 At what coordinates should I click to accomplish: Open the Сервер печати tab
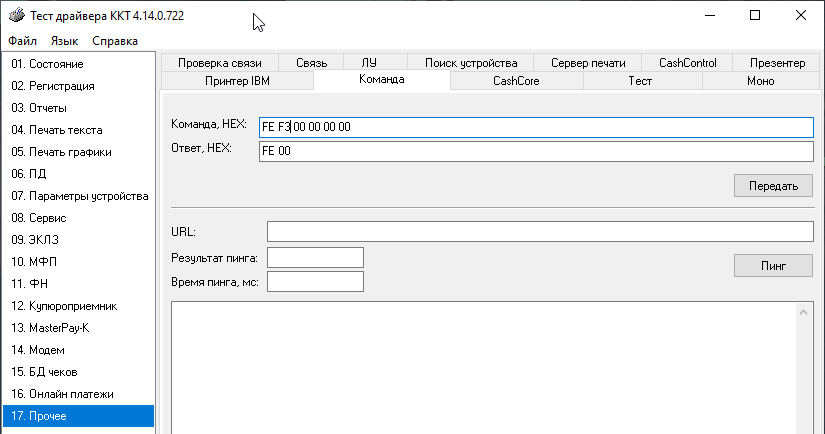(588, 63)
